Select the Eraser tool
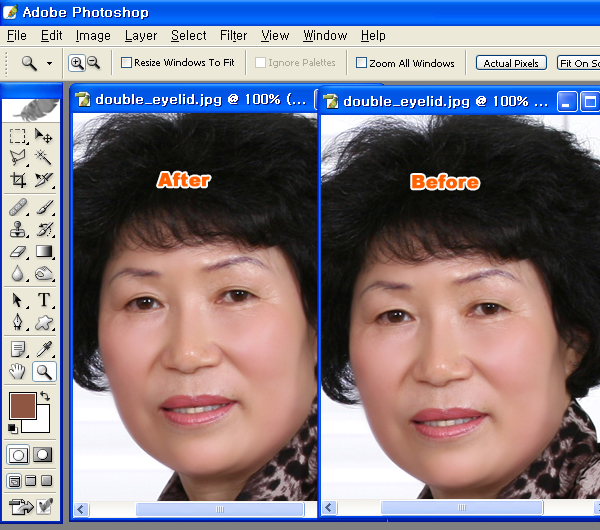The width and height of the screenshot is (600, 530). pyautogui.click(x=18, y=251)
